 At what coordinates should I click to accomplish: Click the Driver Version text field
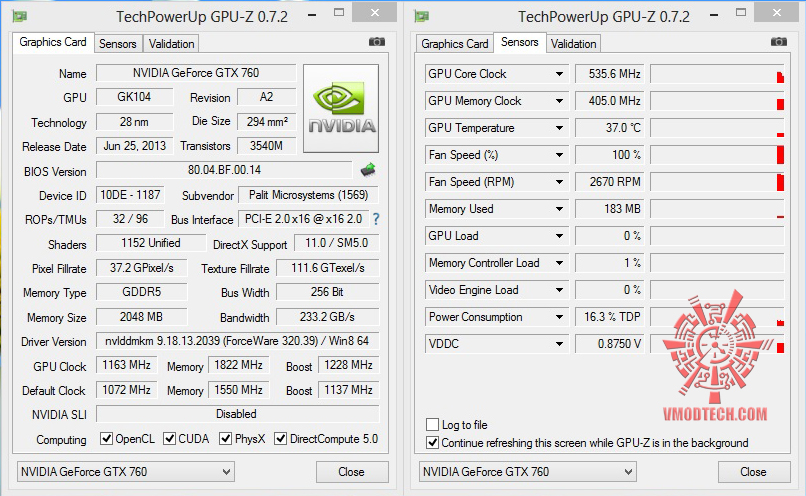tap(237, 342)
